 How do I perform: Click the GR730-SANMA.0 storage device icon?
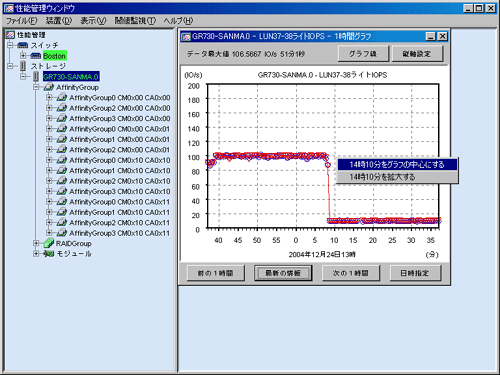click(x=36, y=76)
